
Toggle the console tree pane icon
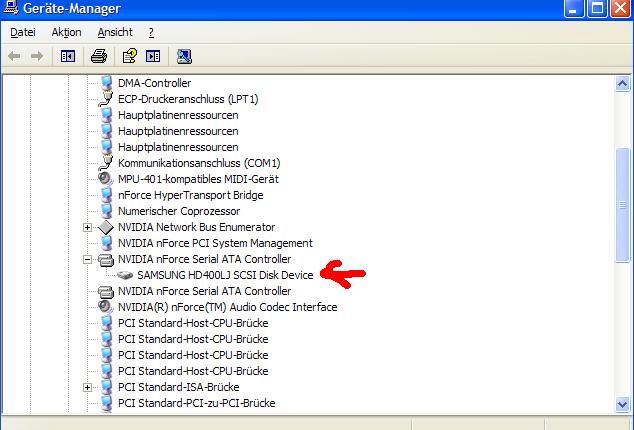(x=68, y=56)
